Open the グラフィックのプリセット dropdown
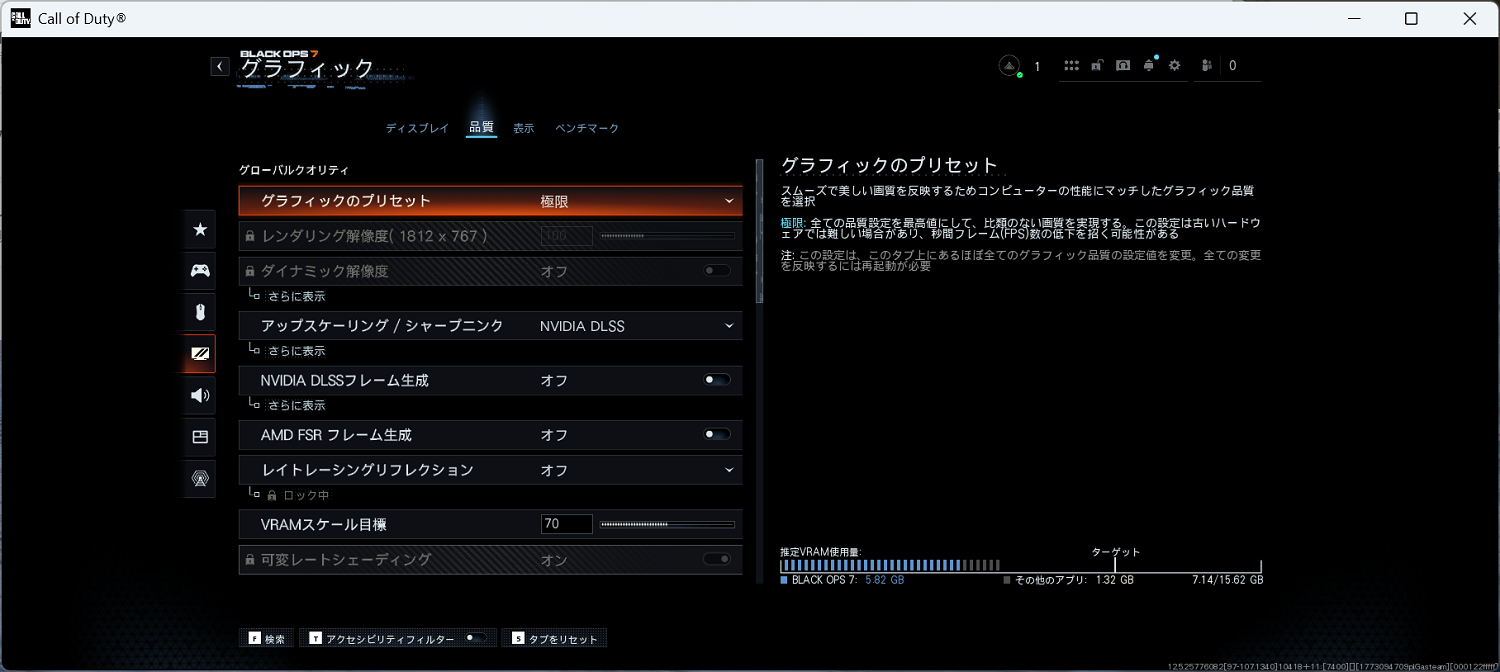The image size is (1500, 672). pos(490,201)
